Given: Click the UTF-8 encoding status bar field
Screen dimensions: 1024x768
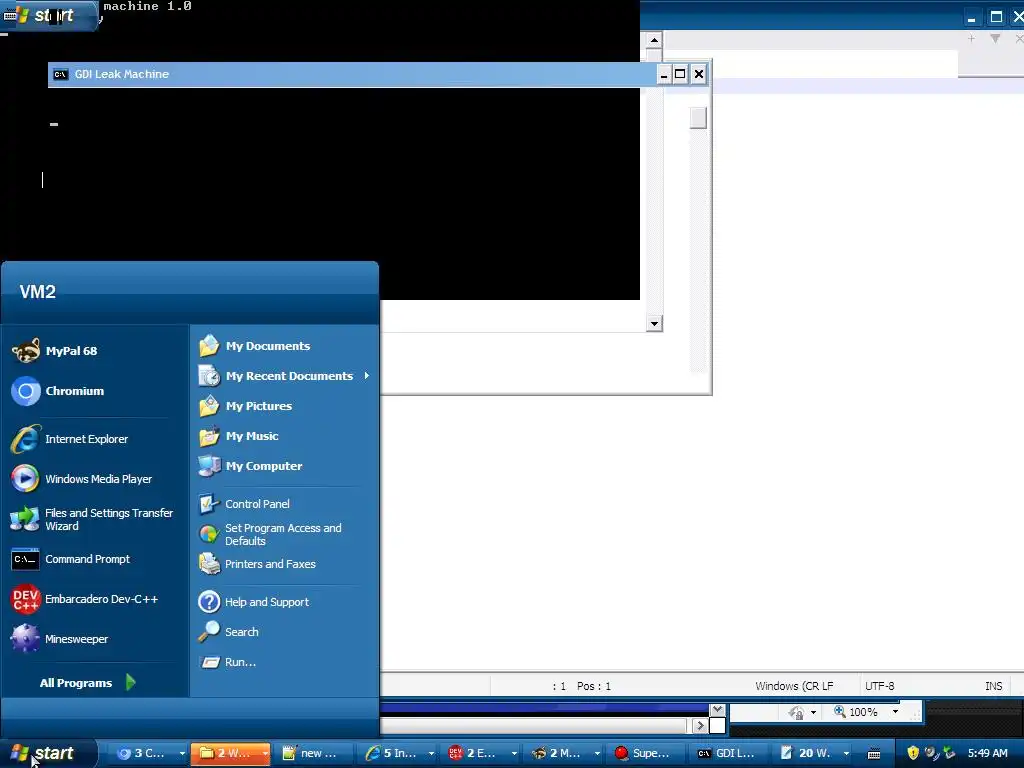Looking at the screenshot, I should point(880,686).
